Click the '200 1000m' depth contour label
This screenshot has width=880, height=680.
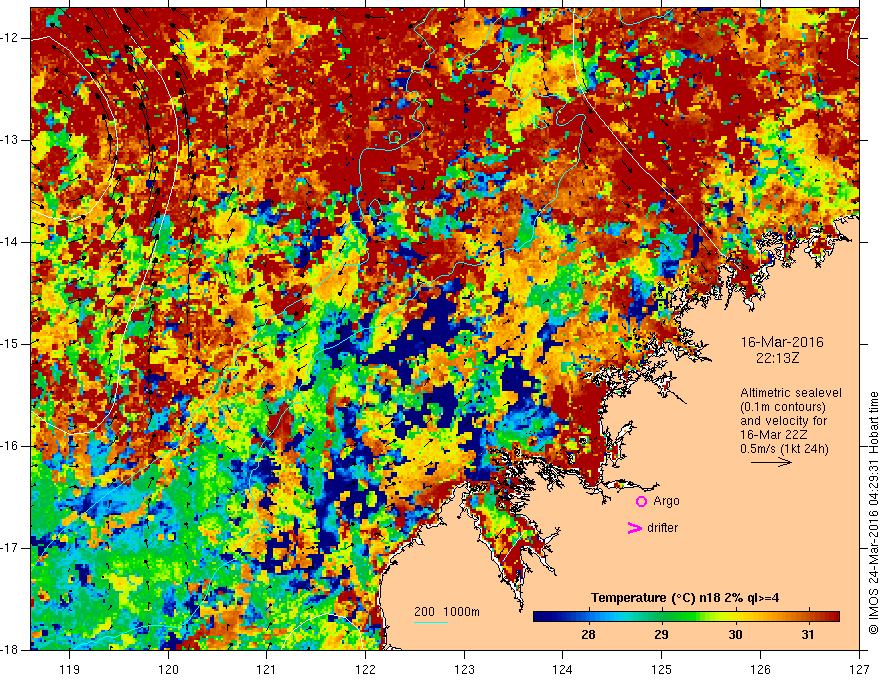[x=447, y=612]
